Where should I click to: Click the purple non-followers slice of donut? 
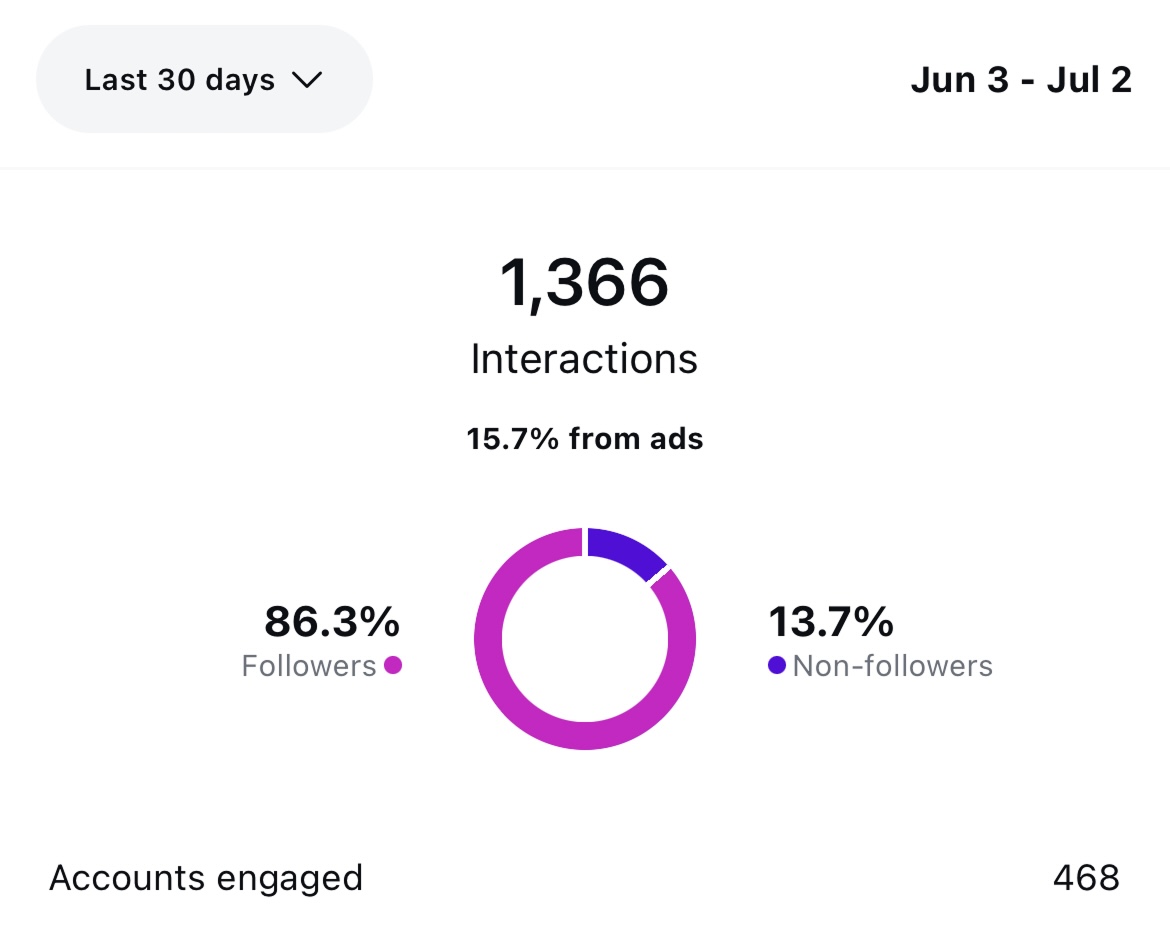click(x=623, y=551)
